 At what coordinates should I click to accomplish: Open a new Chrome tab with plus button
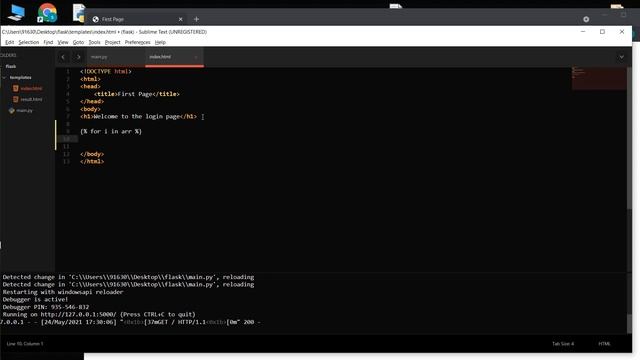pyautogui.click(x=196, y=19)
